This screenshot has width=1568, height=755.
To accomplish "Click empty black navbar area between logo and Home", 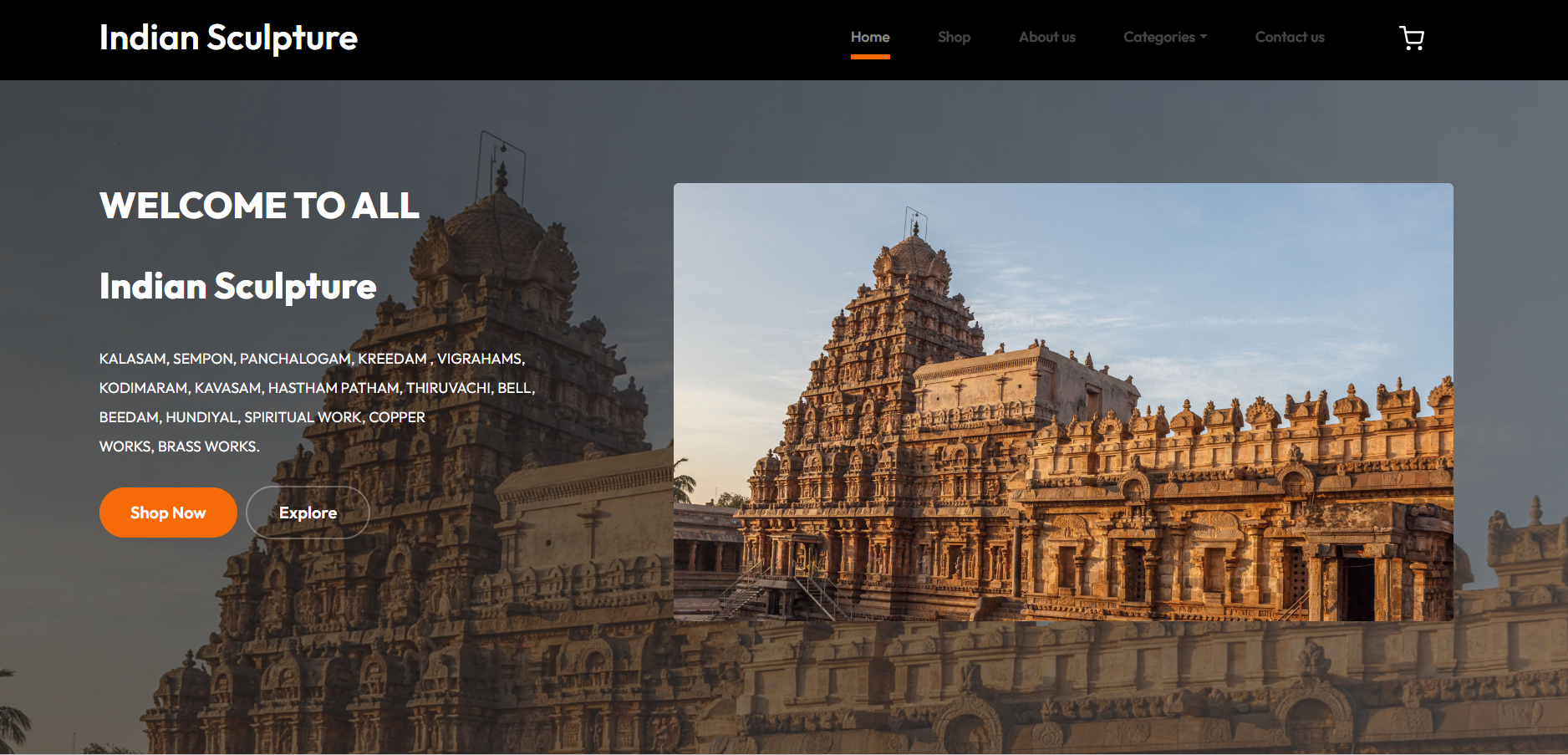I will point(602,38).
